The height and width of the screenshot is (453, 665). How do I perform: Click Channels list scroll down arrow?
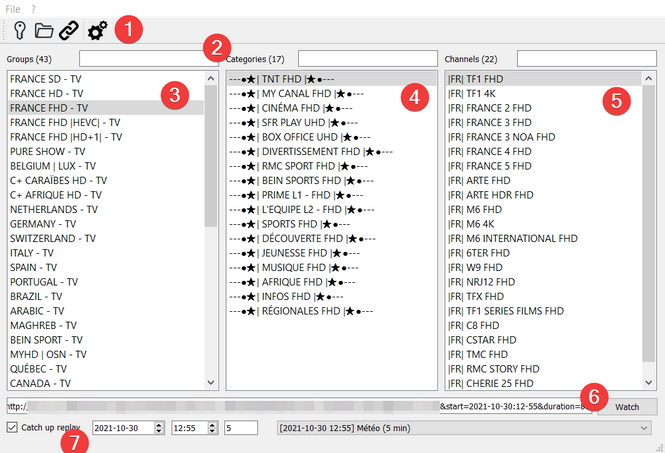648,382
